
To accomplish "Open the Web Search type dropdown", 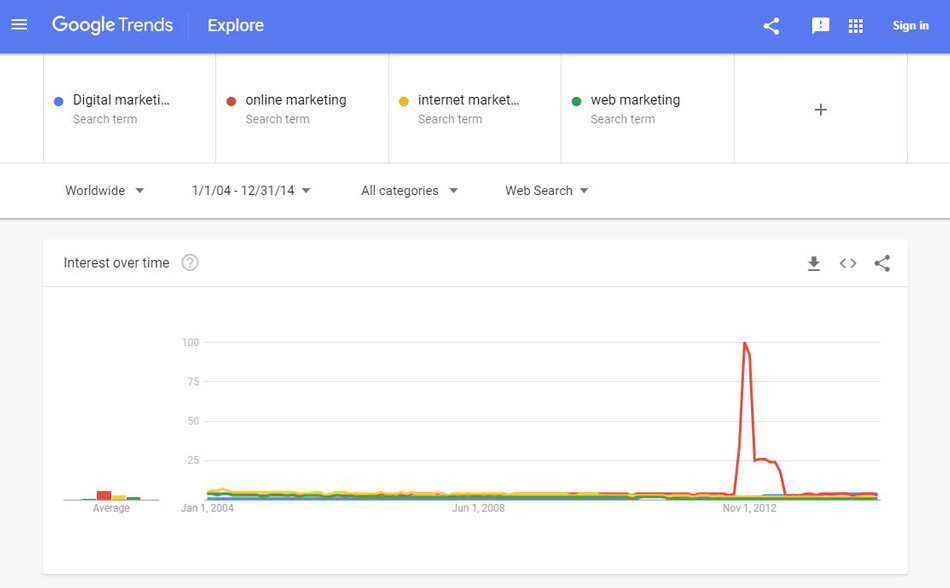I will [x=547, y=191].
